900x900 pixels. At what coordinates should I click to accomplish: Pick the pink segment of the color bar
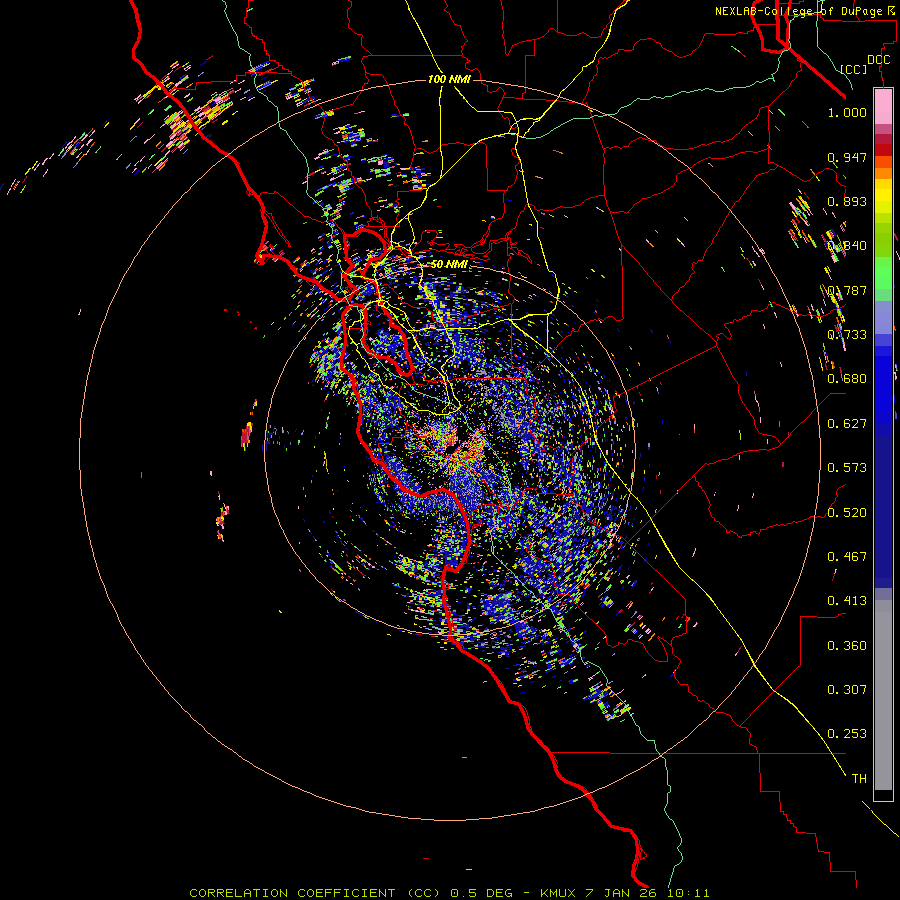click(x=883, y=107)
